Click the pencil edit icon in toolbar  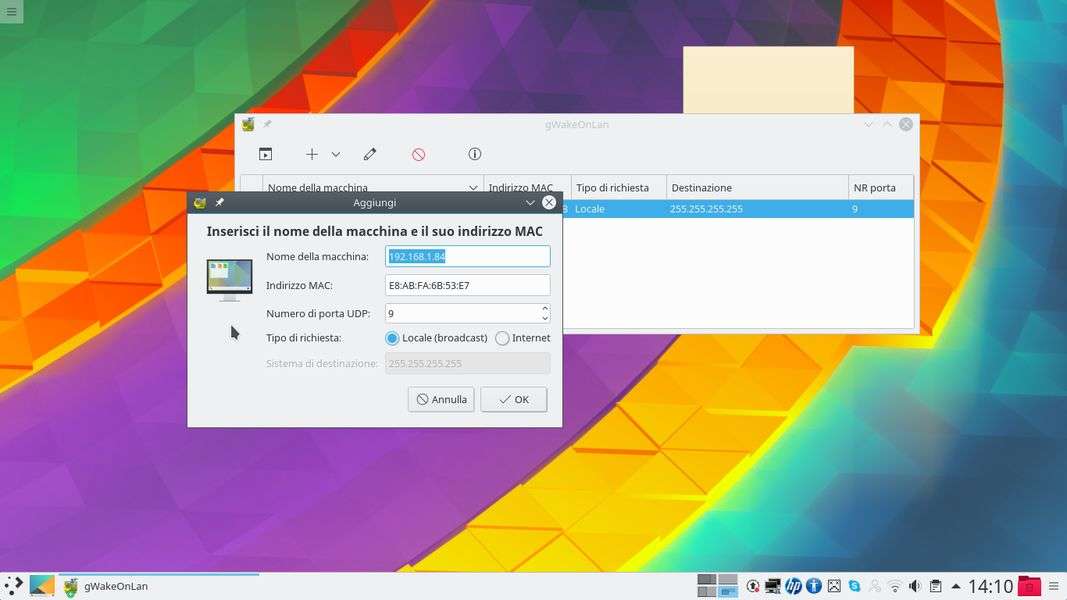tap(370, 154)
